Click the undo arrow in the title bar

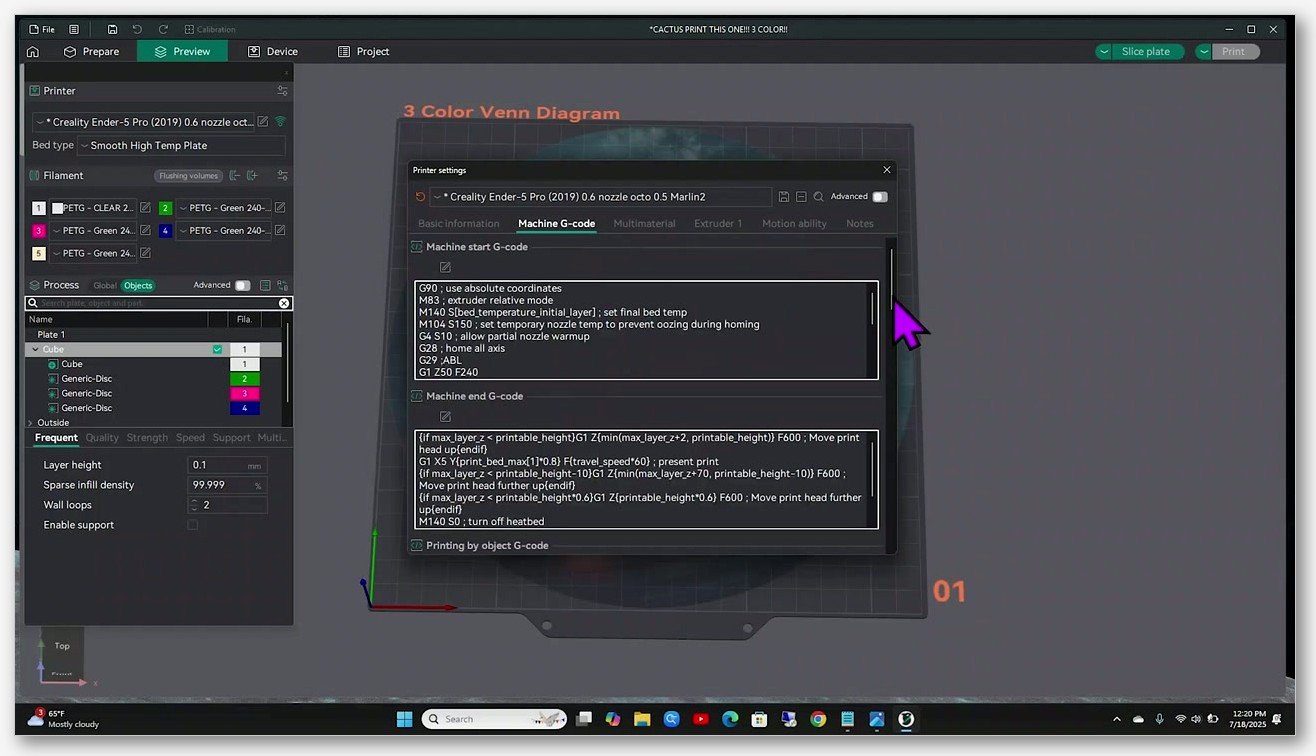pyautogui.click(x=137, y=30)
